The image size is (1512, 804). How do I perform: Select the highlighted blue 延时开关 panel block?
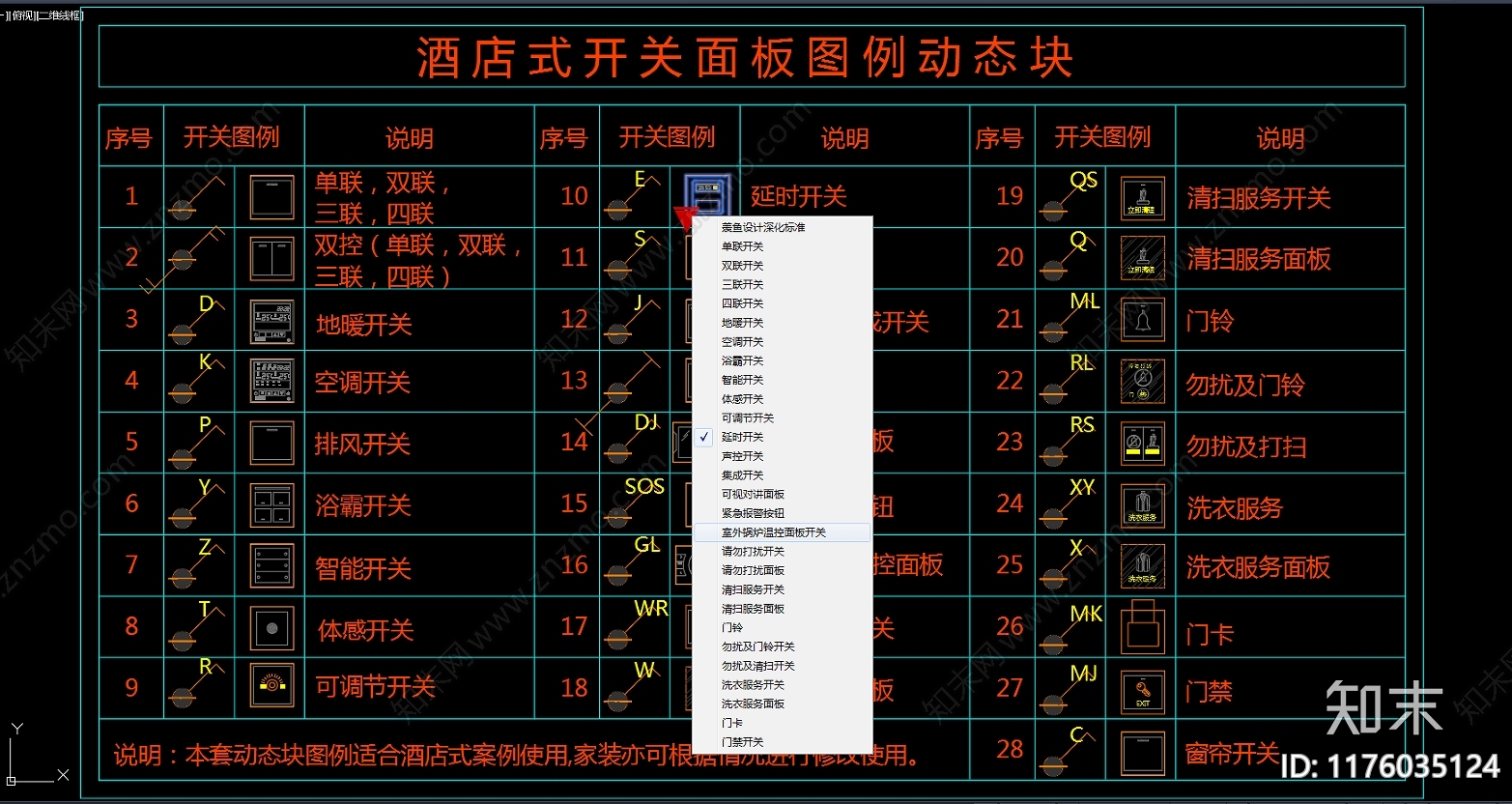pyautogui.click(x=705, y=194)
